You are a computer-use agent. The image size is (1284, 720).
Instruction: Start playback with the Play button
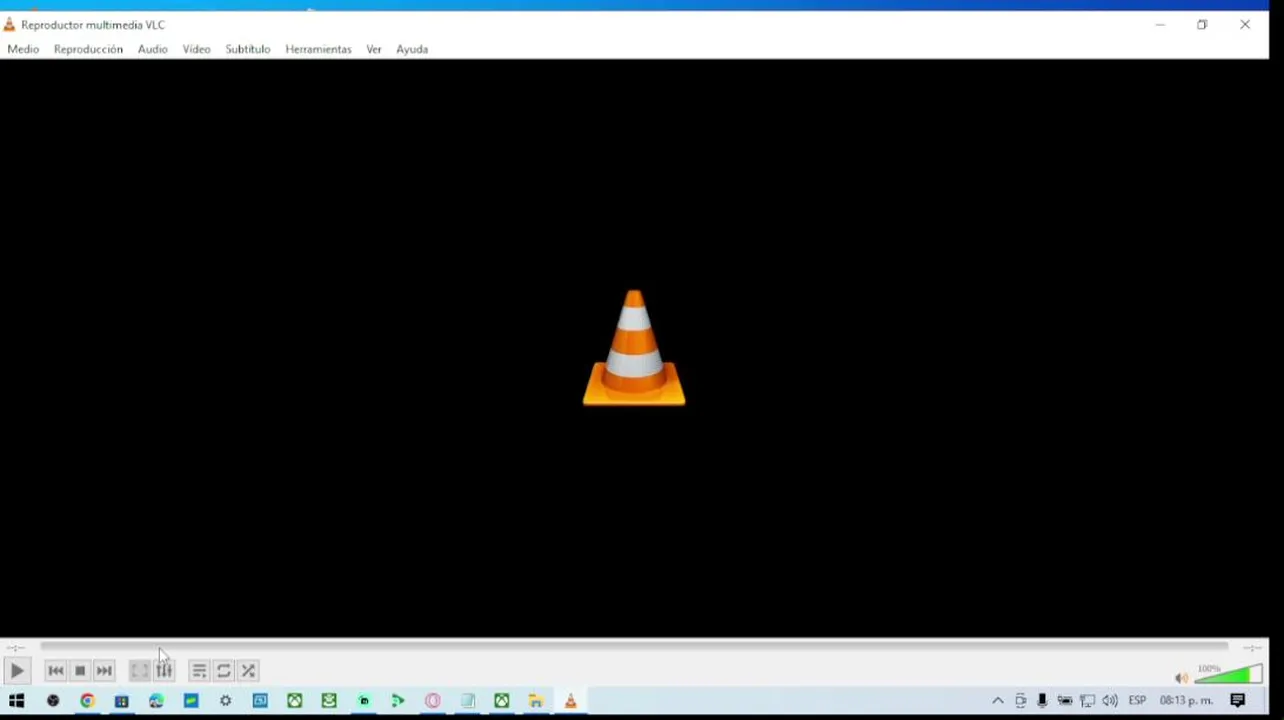17,671
